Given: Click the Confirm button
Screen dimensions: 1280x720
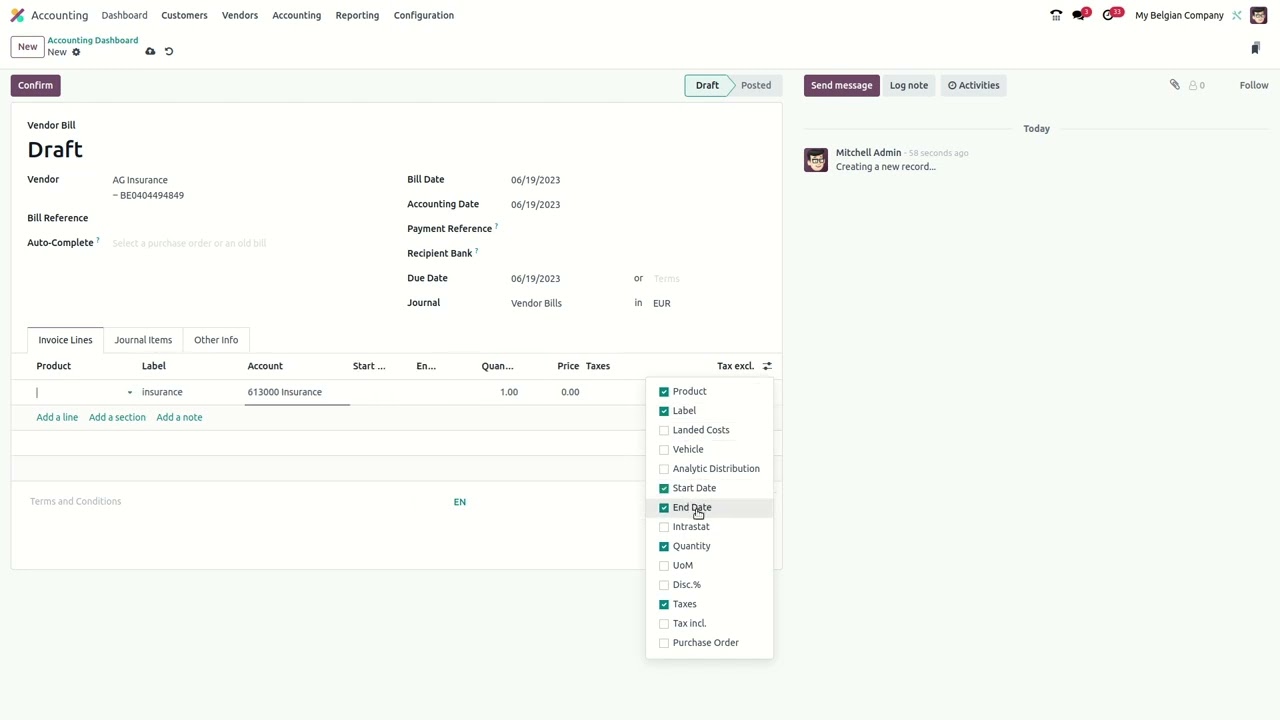Looking at the screenshot, I should click(x=35, y=85).
